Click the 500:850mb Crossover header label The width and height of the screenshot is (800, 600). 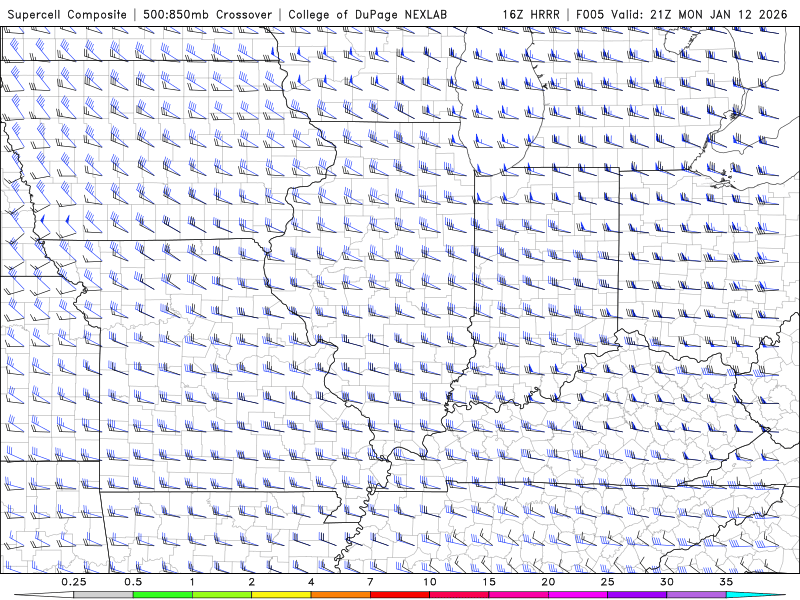pyautogui.click(x=208, y=14)
